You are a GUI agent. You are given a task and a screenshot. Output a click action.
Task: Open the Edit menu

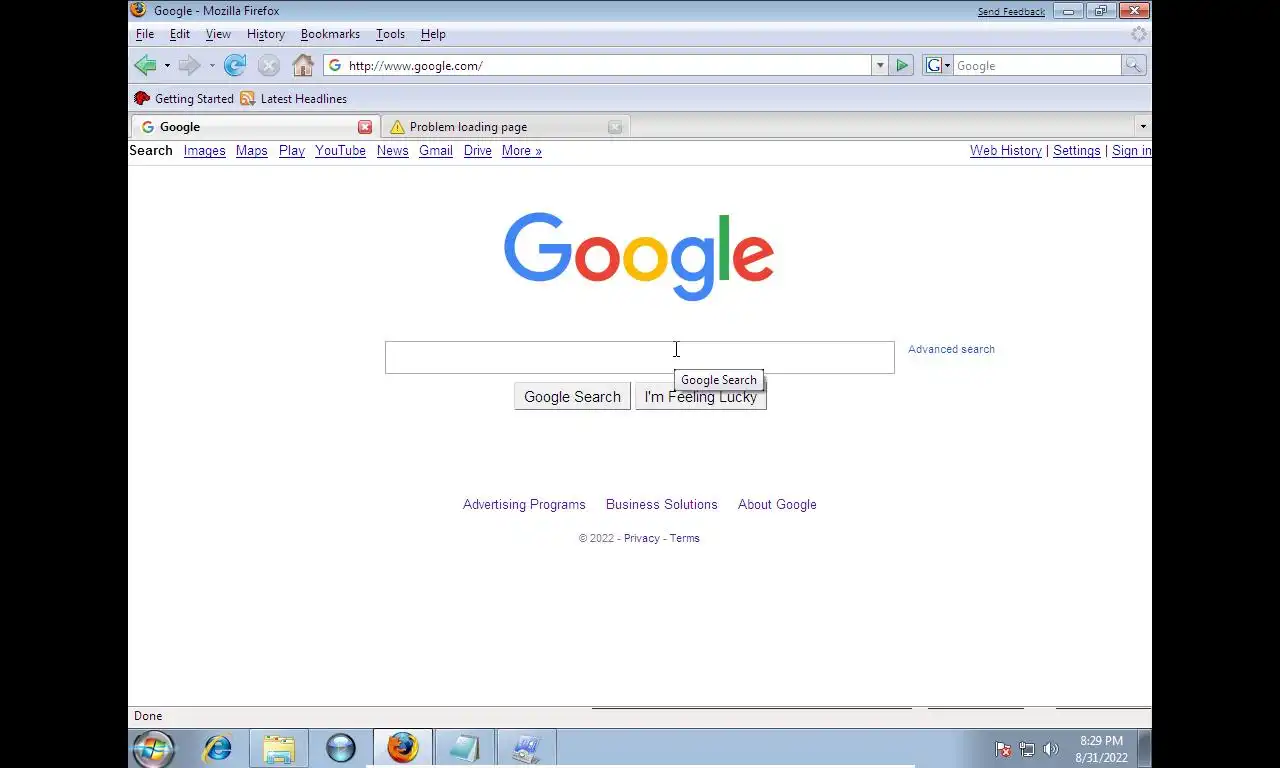180,34
